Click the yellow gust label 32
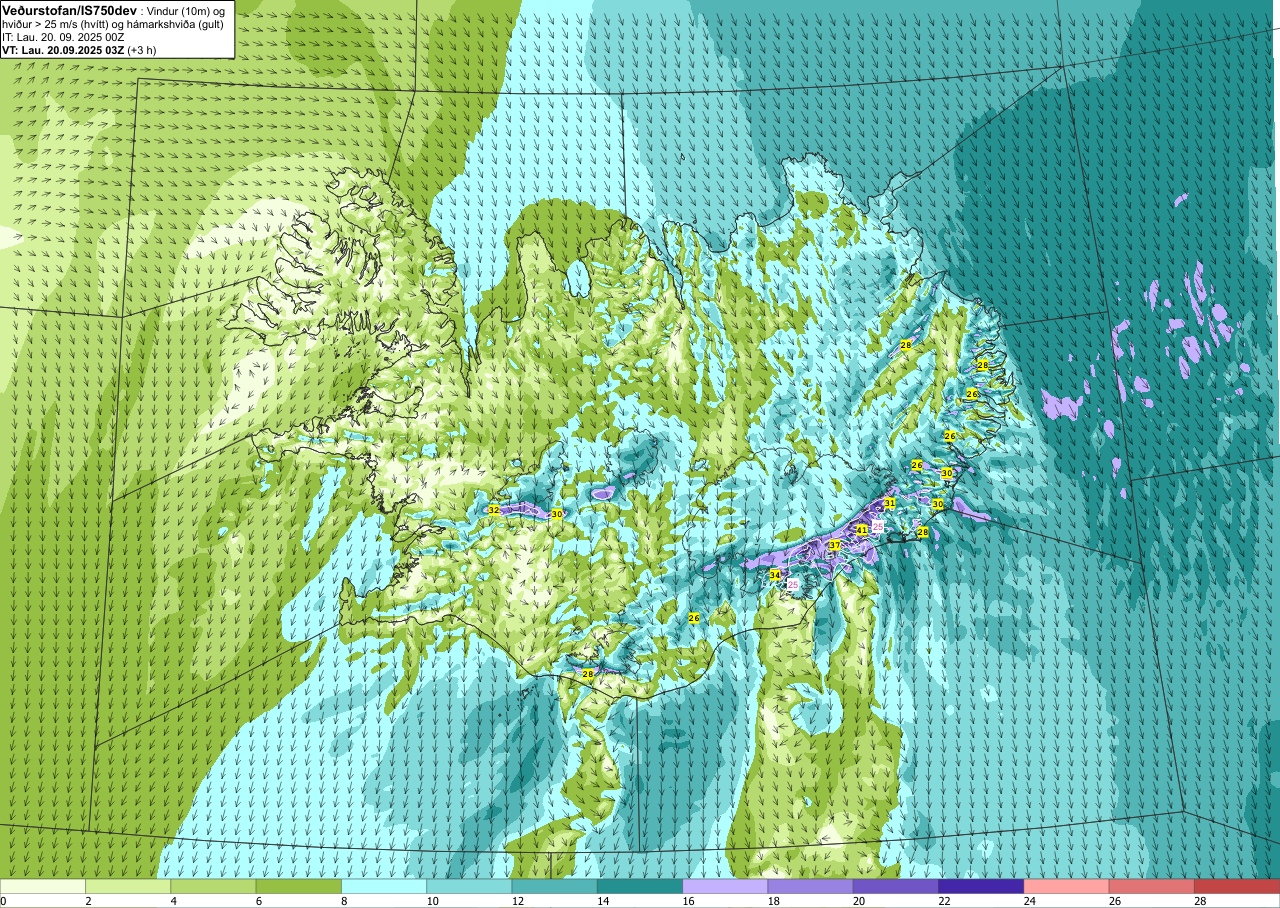Viewport: 1280px width, 908px height. click(x=493, y=510)
